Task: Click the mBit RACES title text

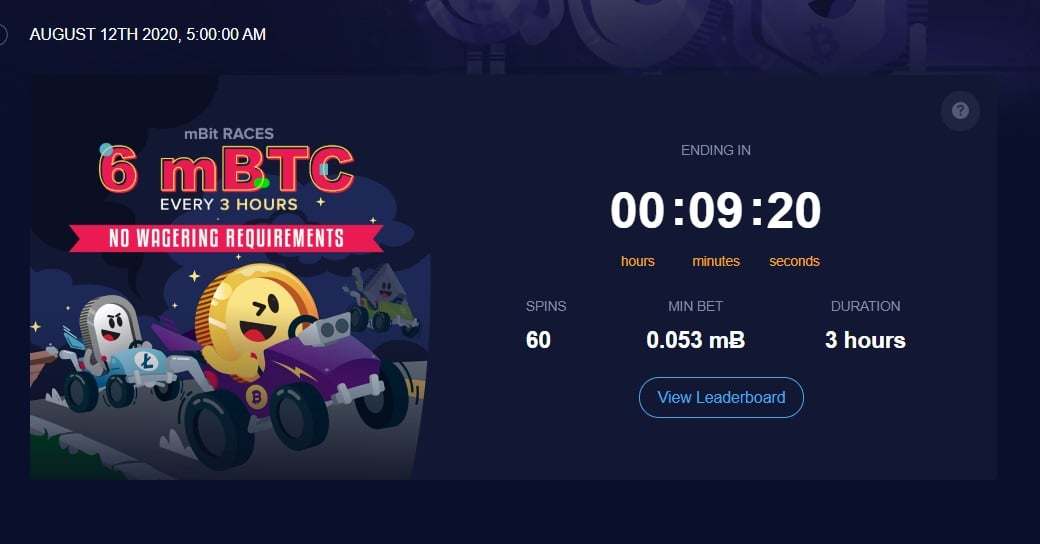Action: (x=229, y=133)
